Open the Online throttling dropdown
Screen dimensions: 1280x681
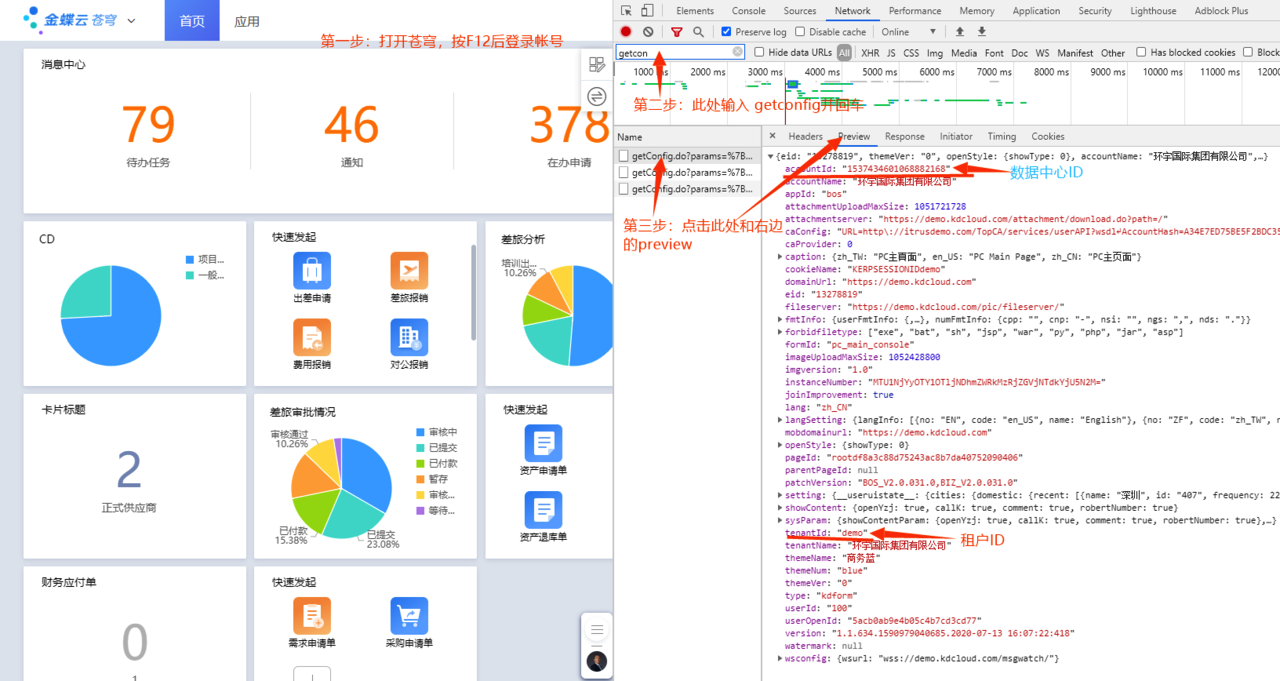pos(909,32)
